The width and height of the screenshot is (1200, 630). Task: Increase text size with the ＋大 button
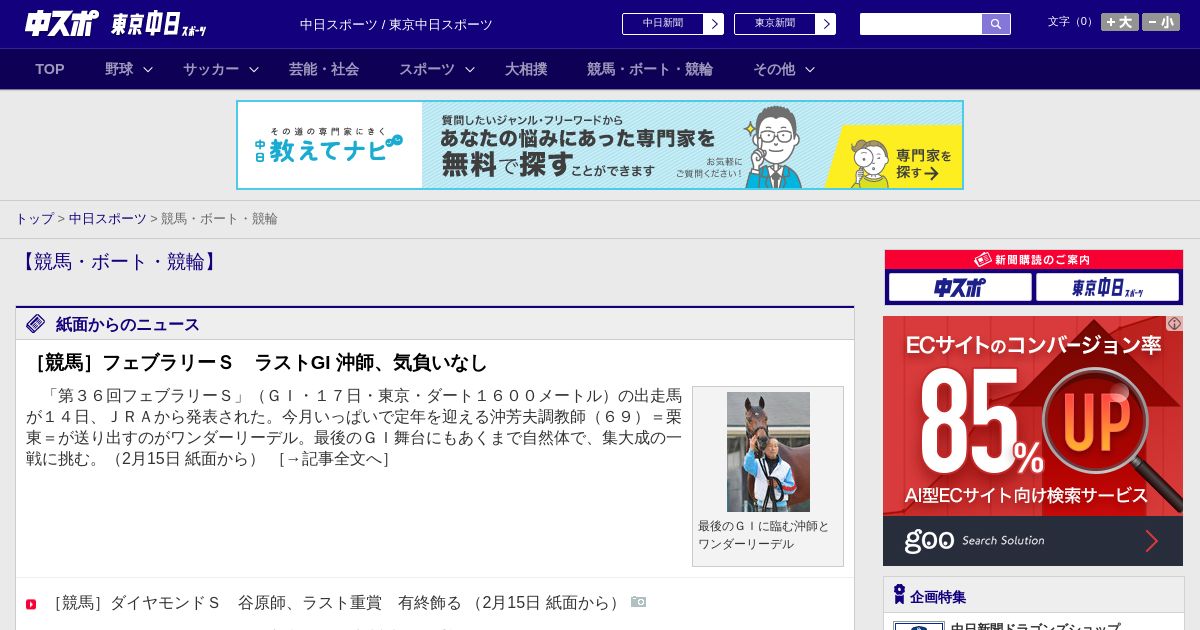point(1120,22)
